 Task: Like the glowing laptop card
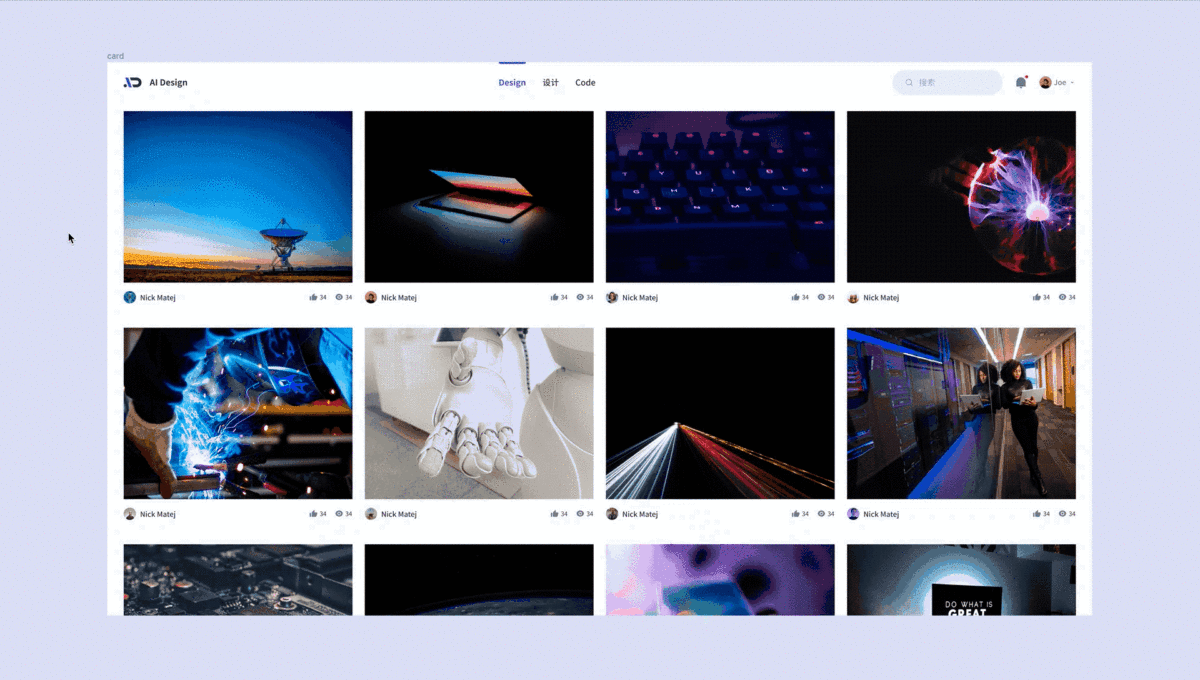(x=554, y=297)
